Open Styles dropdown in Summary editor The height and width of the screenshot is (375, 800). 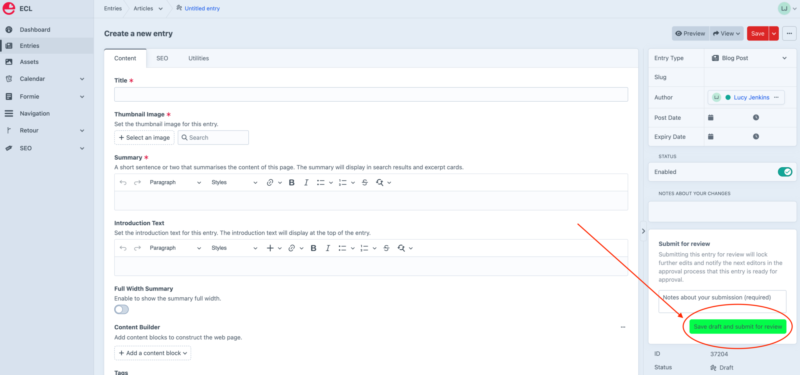(234, 182)
